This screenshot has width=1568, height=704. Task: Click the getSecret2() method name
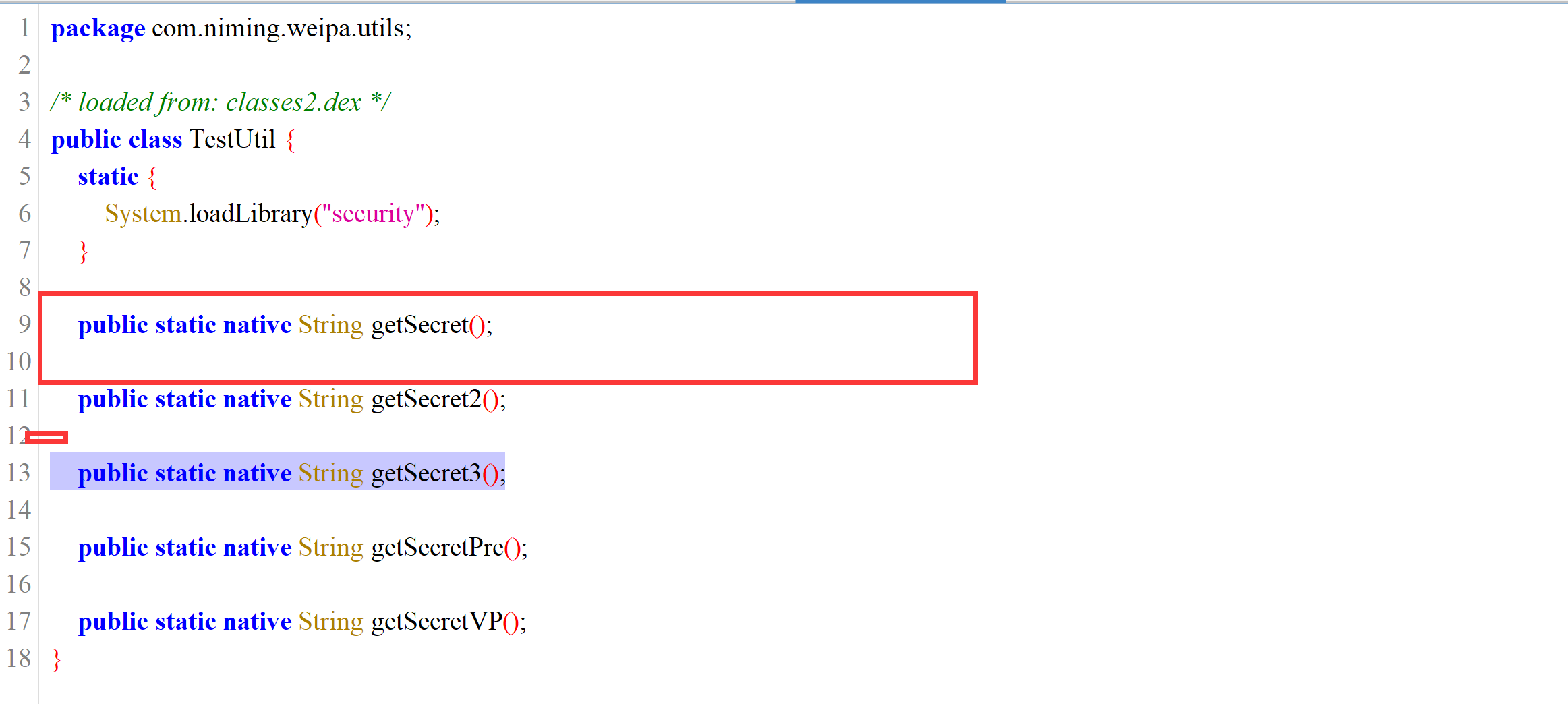[426, 399]
